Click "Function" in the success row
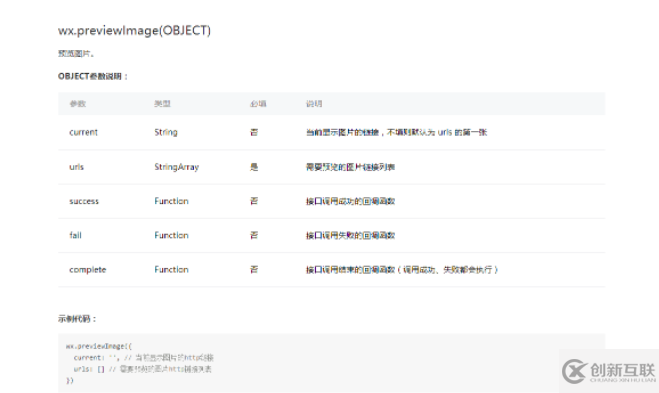Screen dimensions: 659x393 (x=171, y=201)
